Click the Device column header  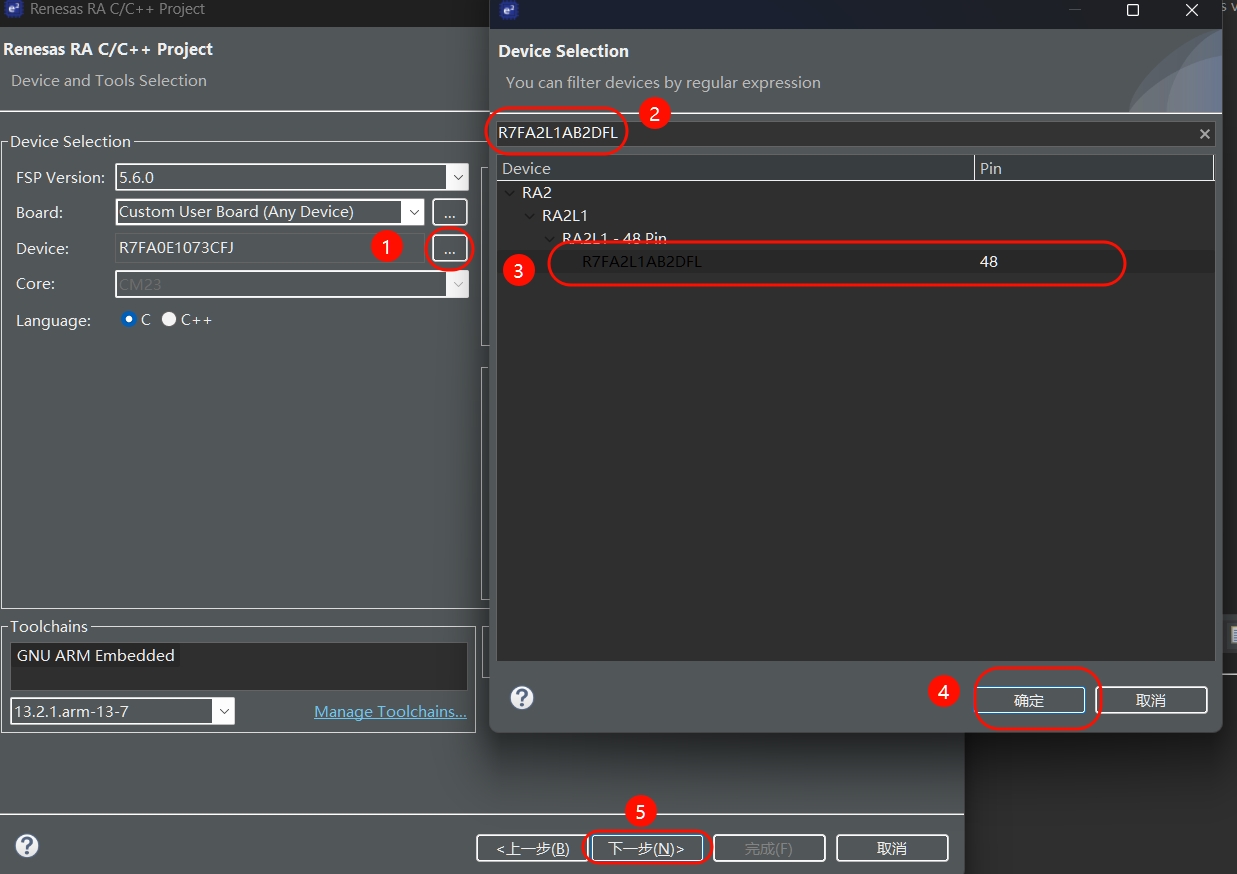(x=735, y=168)
